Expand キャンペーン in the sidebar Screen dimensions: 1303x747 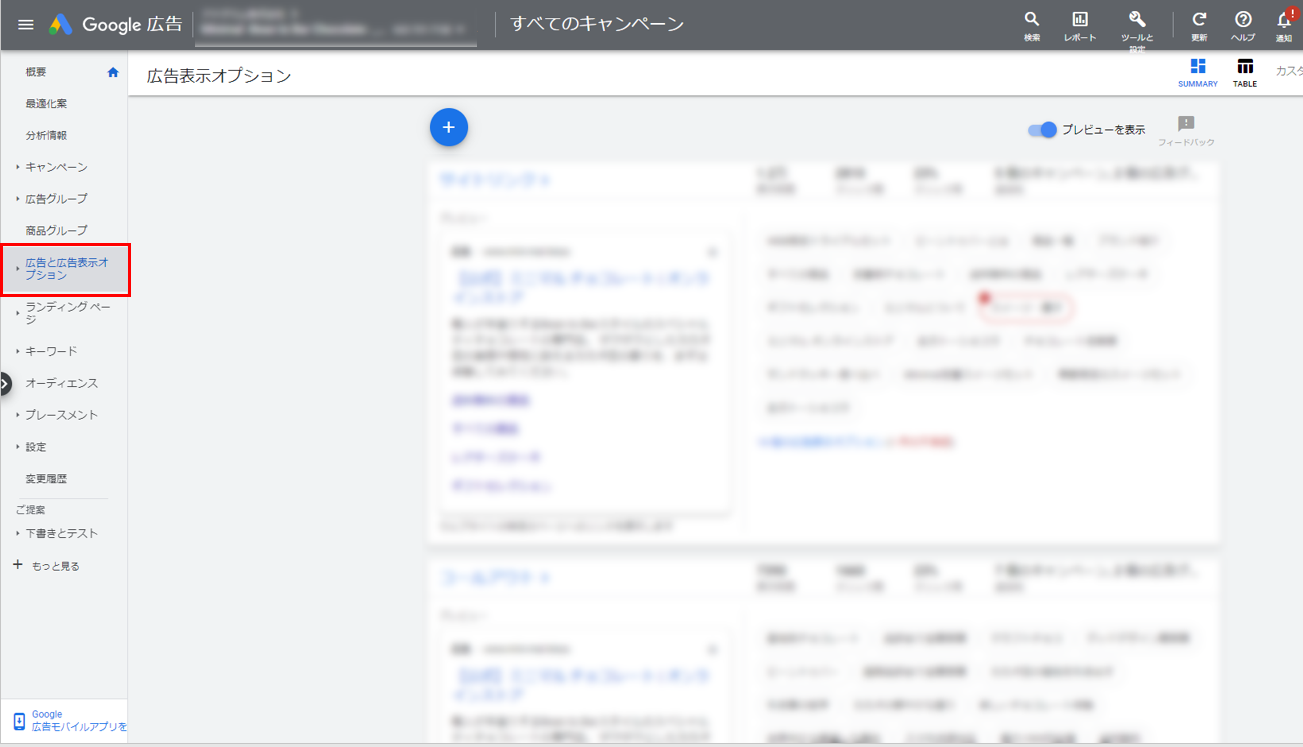pos(56,167)
